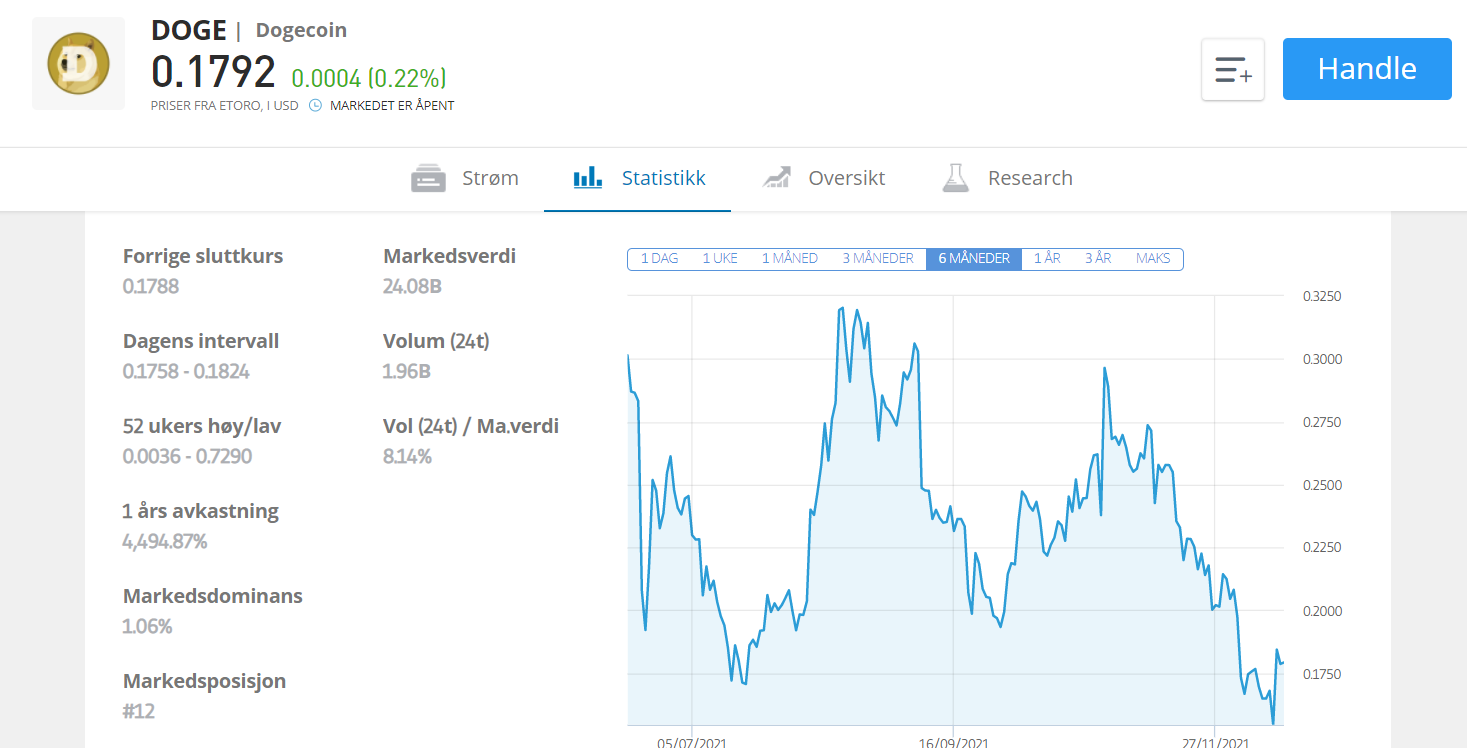
Task: Click the Markedsposisjon value #12
Action: [x=139, y=712]
